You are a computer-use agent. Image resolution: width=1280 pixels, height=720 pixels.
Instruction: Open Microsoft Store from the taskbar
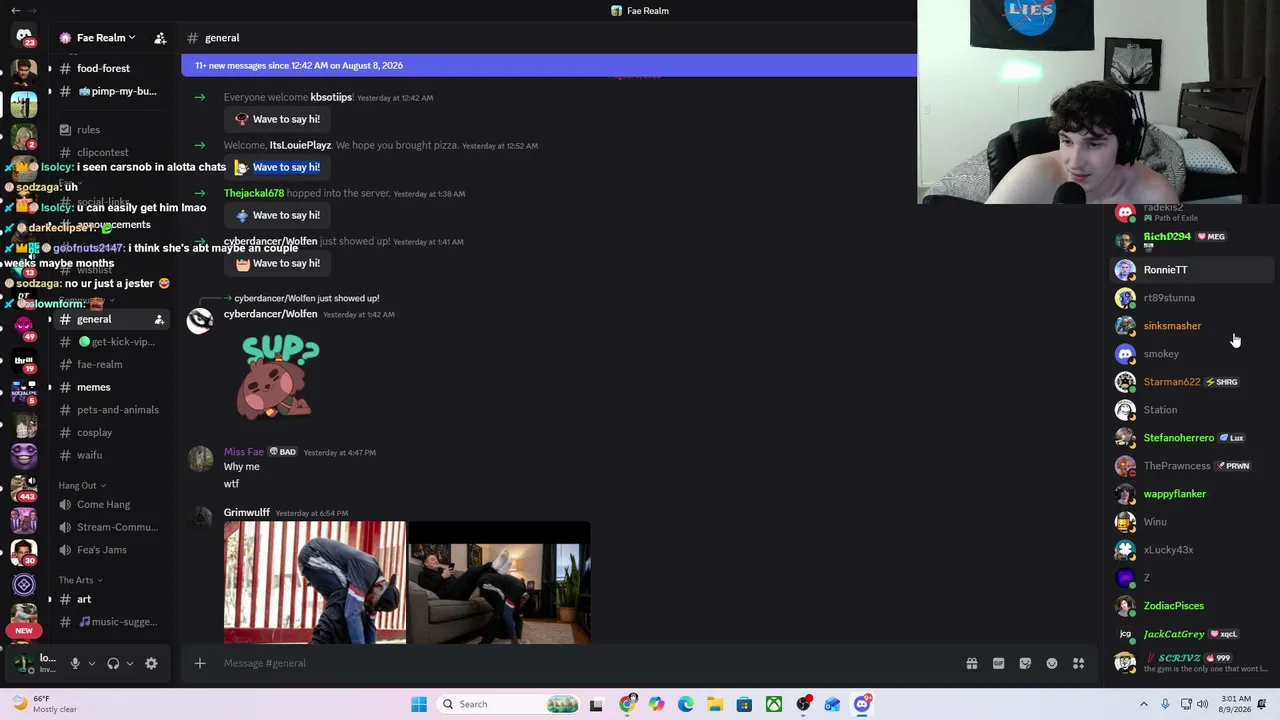(744, 704)
